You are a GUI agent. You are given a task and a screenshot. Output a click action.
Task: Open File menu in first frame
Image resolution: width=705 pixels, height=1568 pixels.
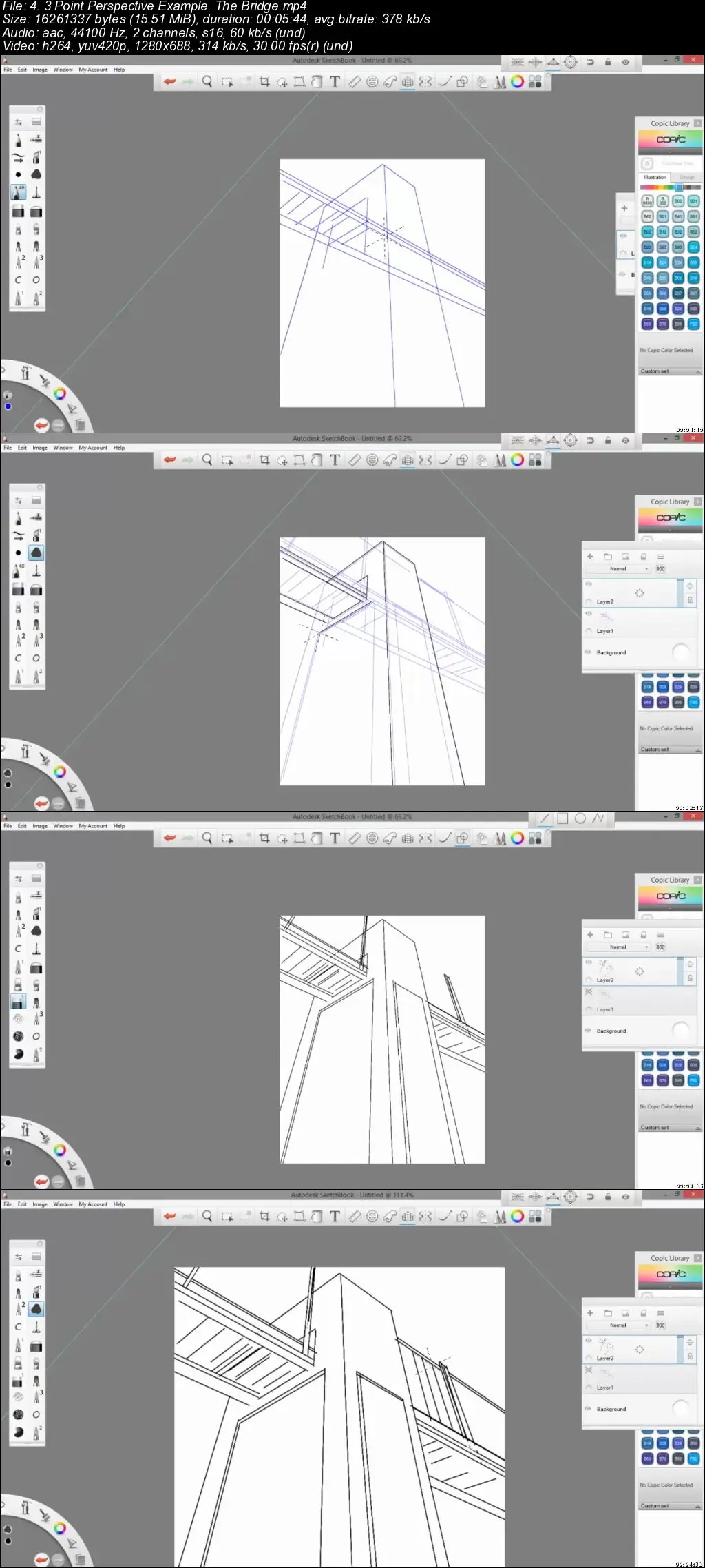click(x=8, y=70)
